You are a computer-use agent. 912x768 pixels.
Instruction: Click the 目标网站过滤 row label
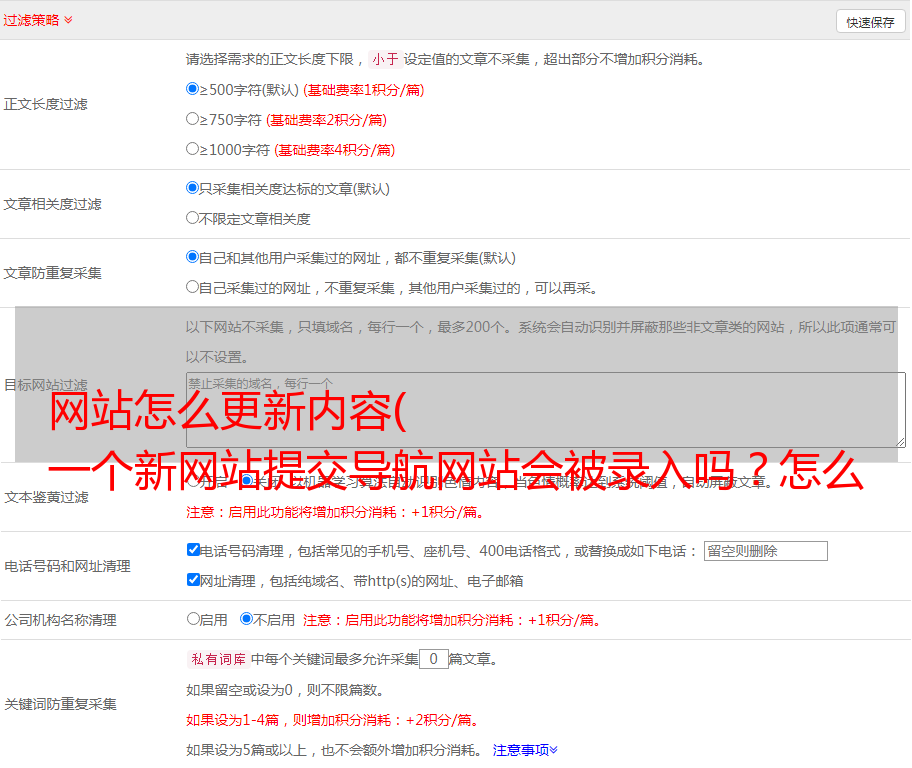(x=45, y=385)
